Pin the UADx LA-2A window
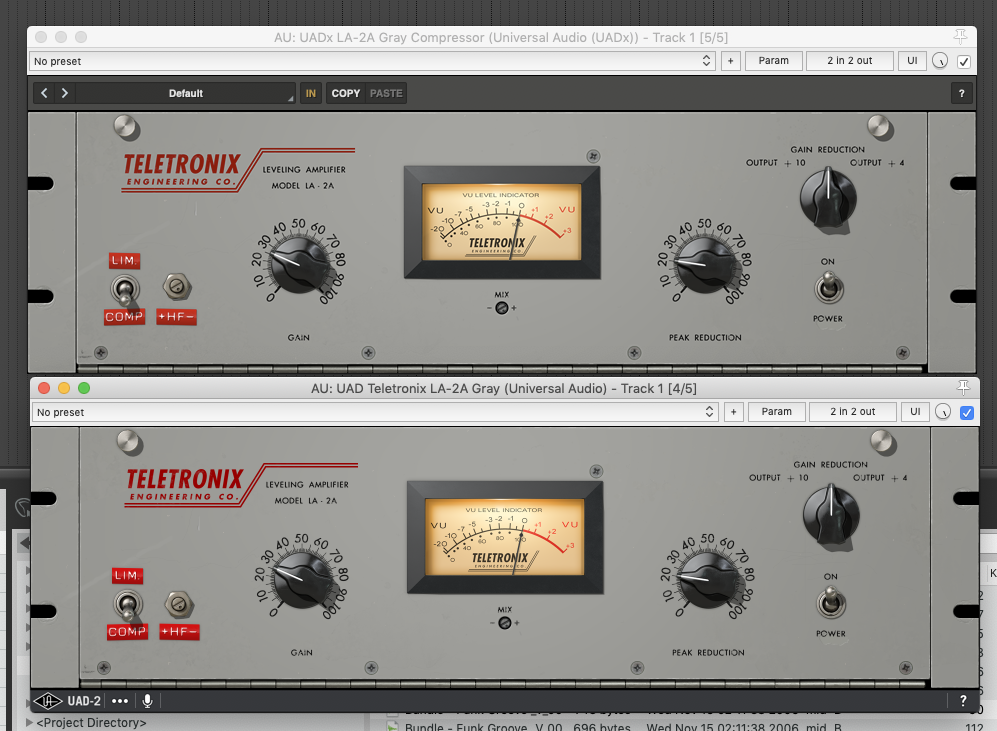 pyautogui.click(x=960, y=36)
